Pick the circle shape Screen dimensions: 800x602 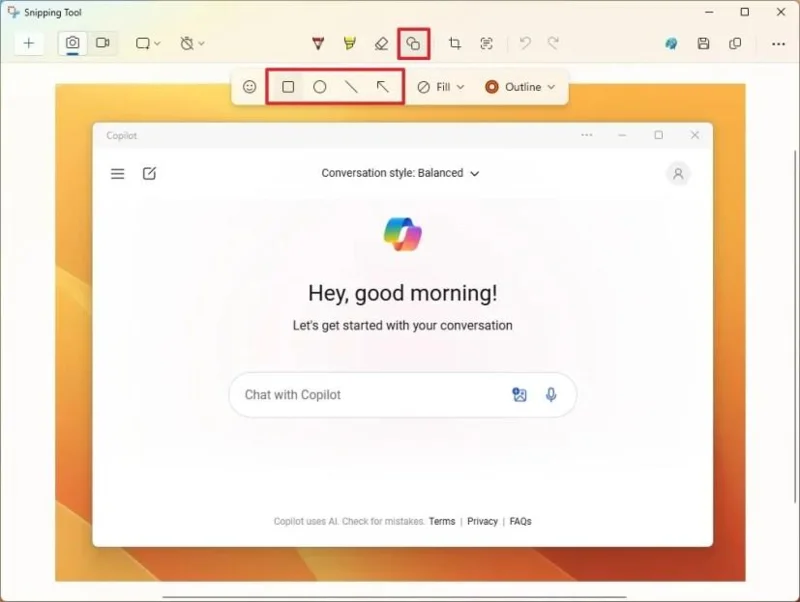coord(320,87)
